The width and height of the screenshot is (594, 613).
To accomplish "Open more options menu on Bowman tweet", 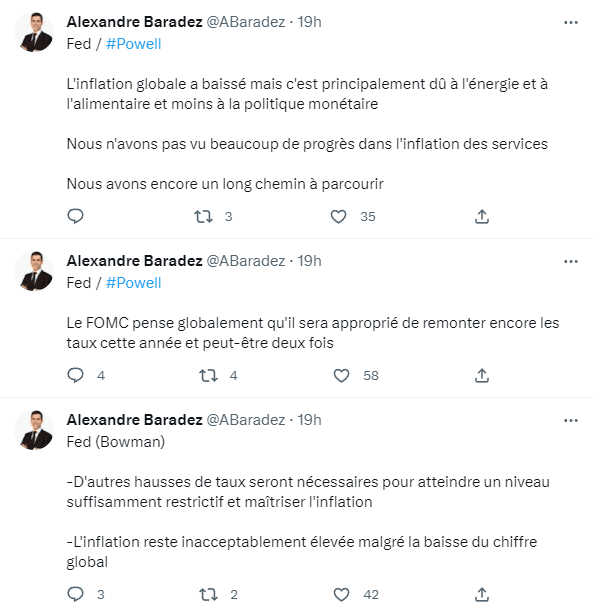I will click(571, 420).
